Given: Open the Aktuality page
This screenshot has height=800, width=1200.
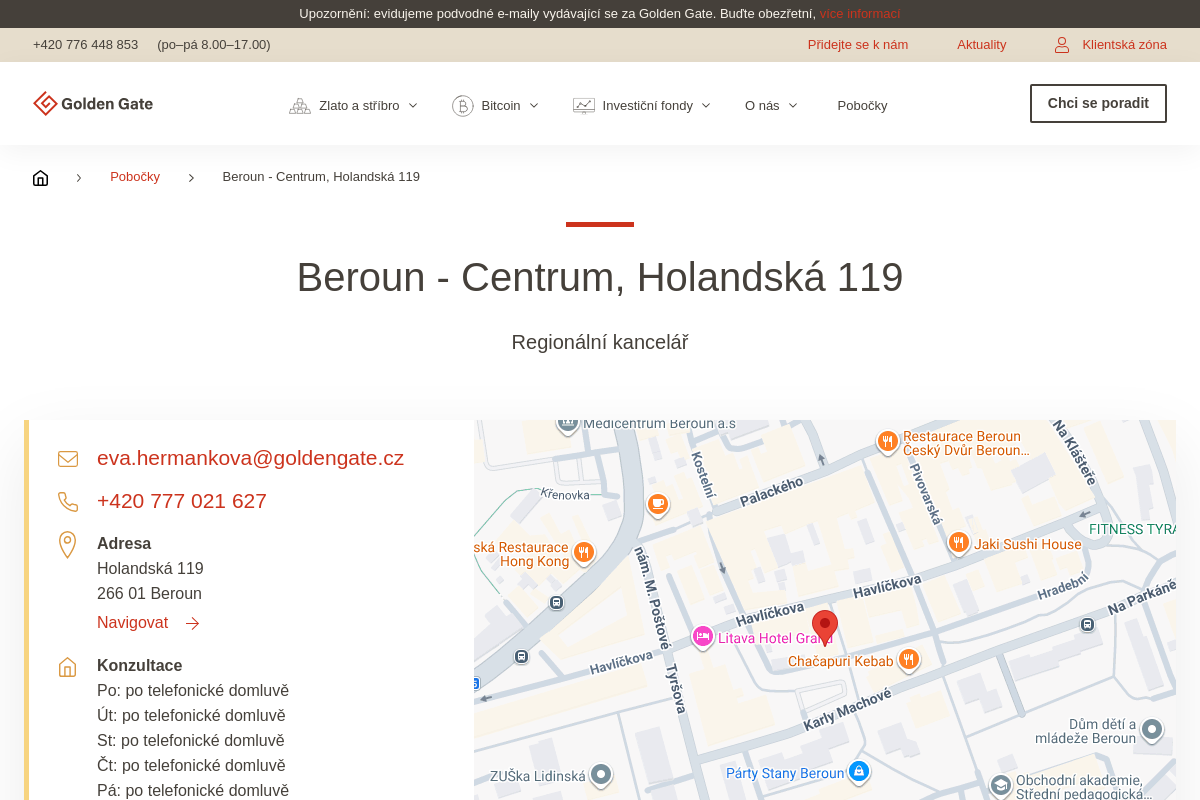Looking at the screenshot, I should (x=981, y=45).
